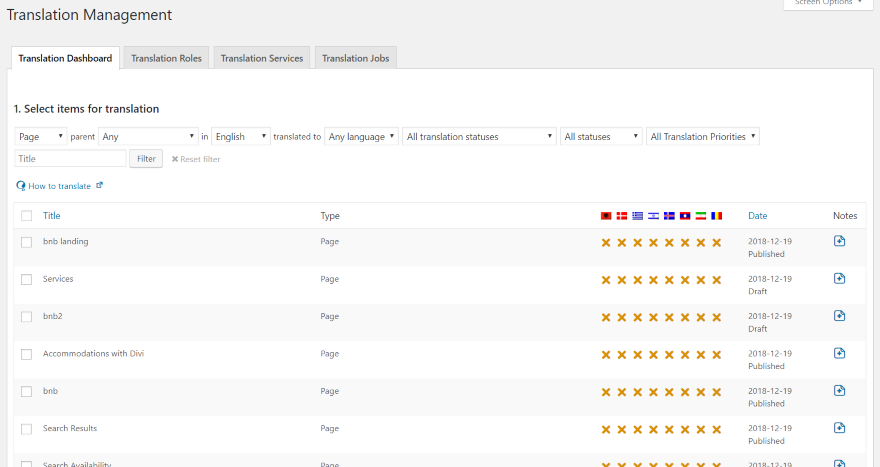The height and width of the screenshot is (467, 880).
Task: Open the 'All Translation Priorities' dropdown
Action: click(702, 136)
